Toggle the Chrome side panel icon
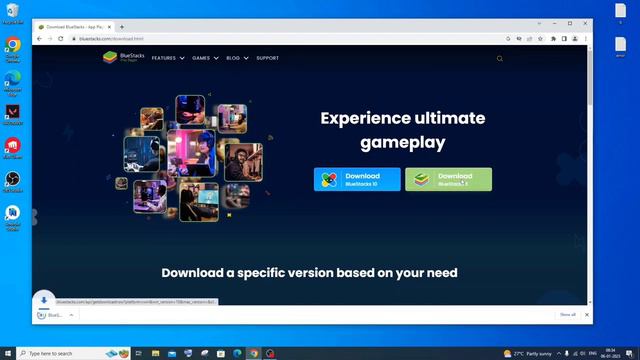The image size is (640, 360). pyautogui.click(x=564, y=38)
